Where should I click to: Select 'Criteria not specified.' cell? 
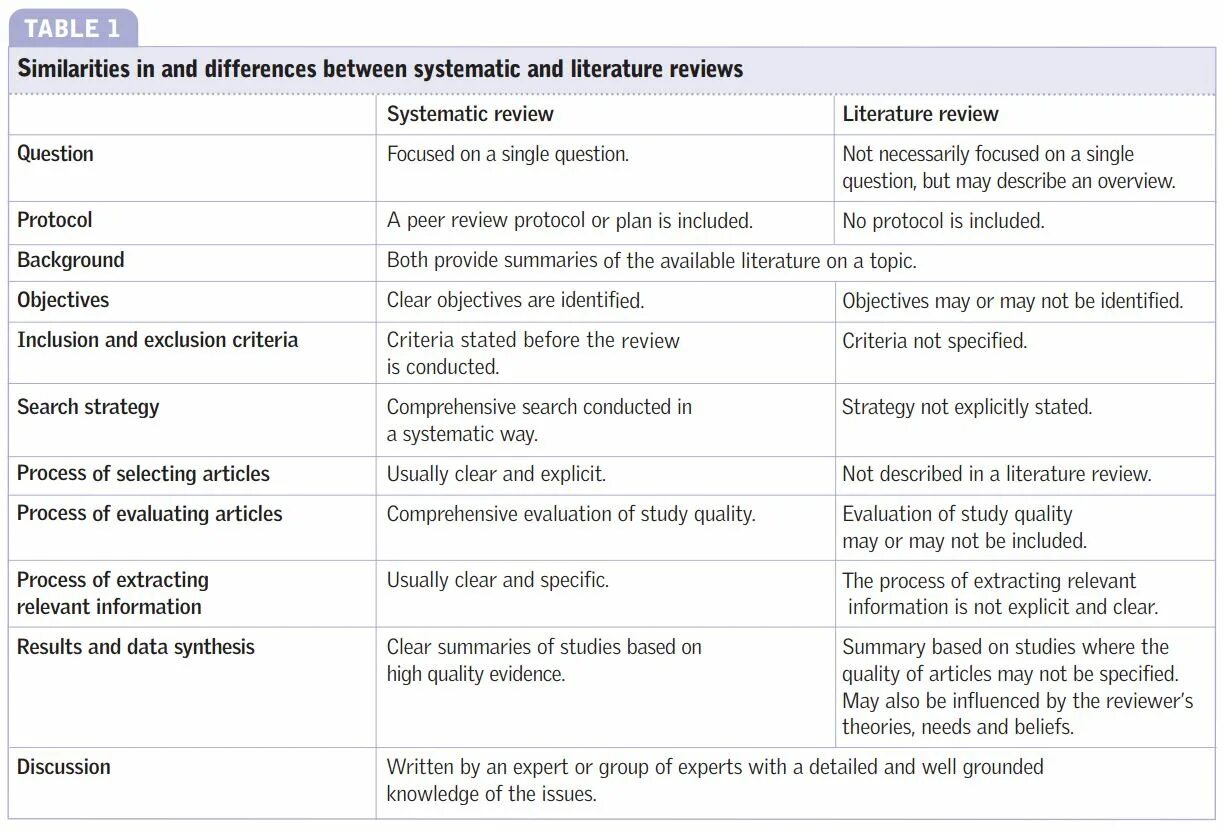tap(934, 341)
